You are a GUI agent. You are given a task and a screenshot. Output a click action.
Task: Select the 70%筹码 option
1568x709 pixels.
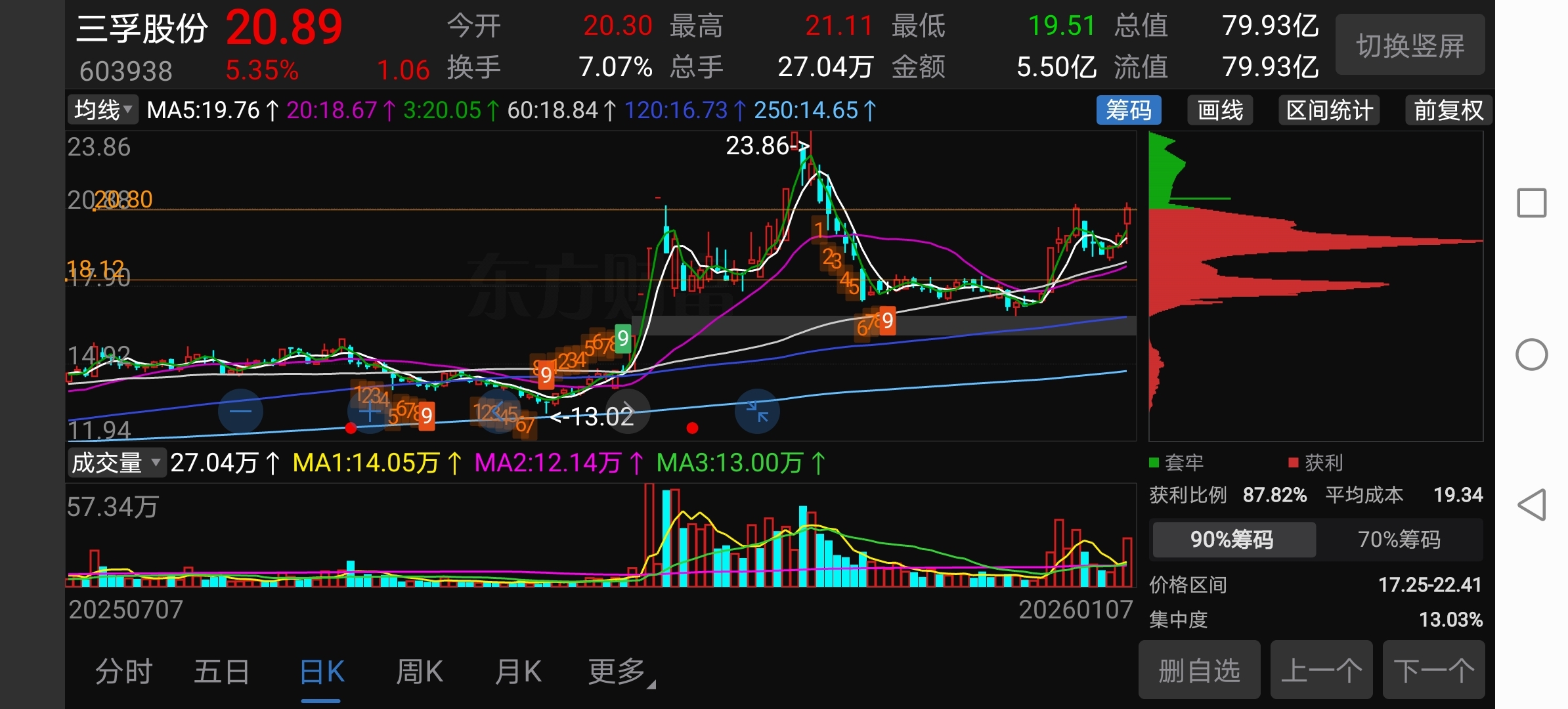tap(1399, 540)
